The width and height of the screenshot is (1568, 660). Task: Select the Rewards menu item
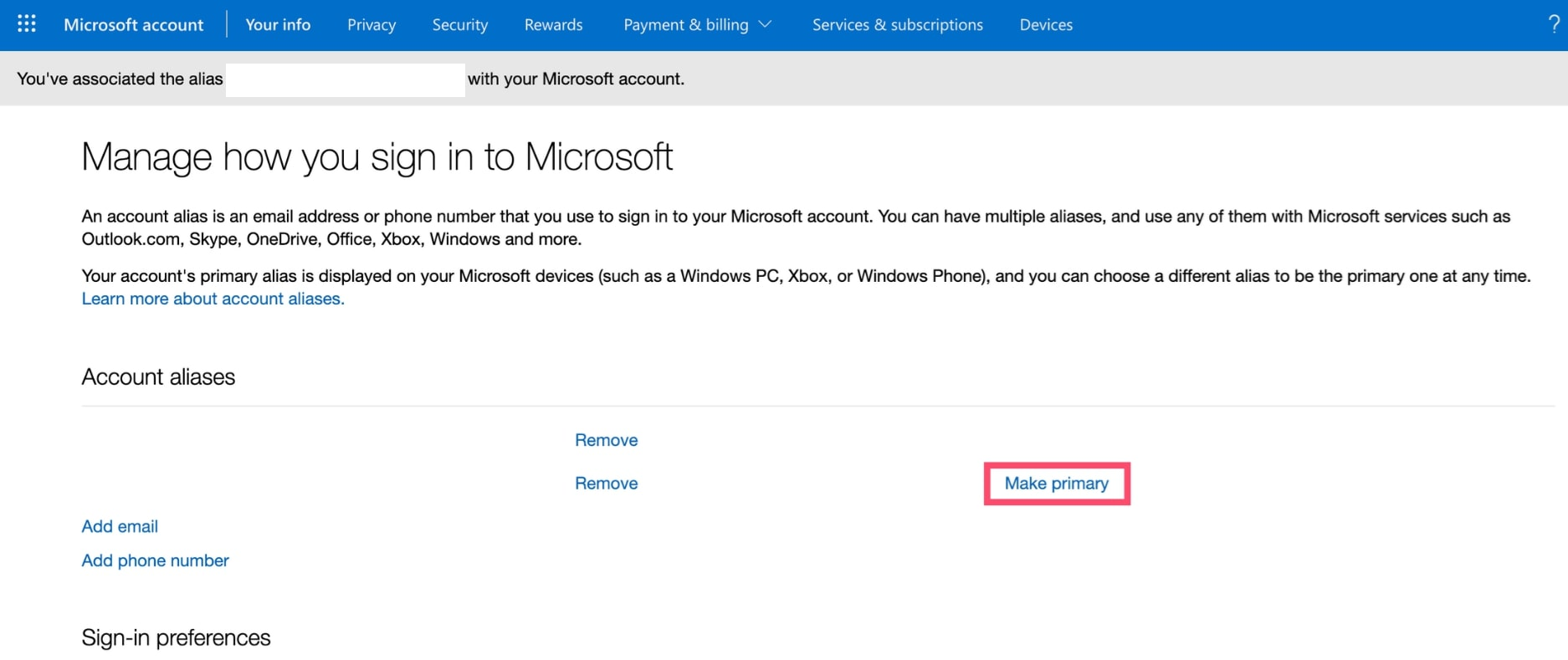(x=553, y=25)
